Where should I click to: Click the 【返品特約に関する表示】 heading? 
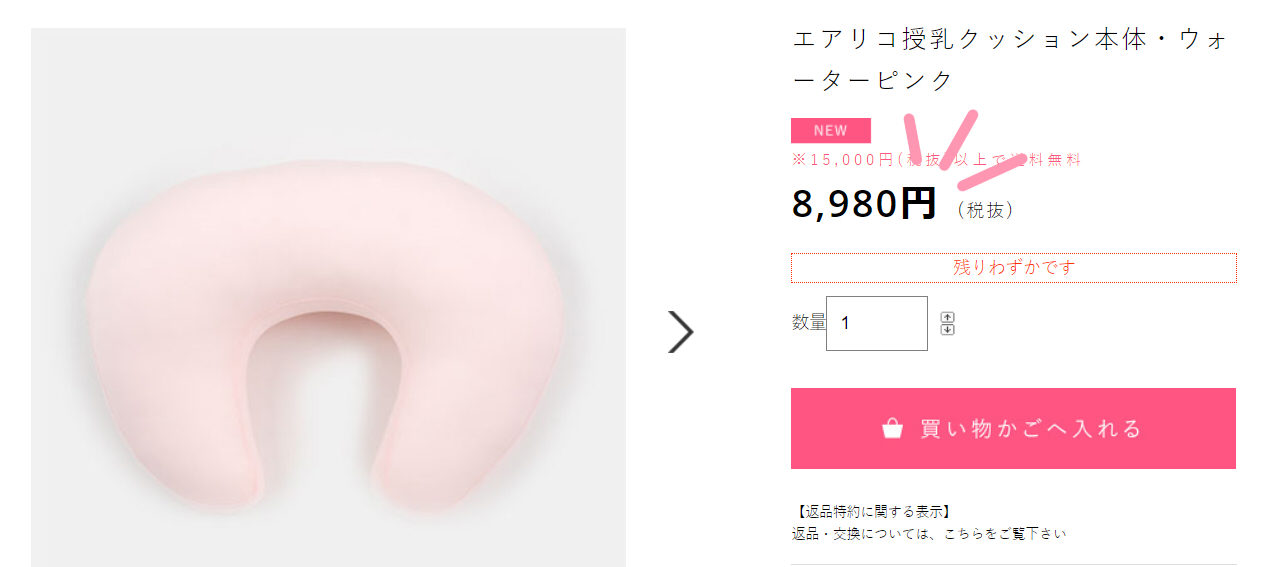click(871, 512)
